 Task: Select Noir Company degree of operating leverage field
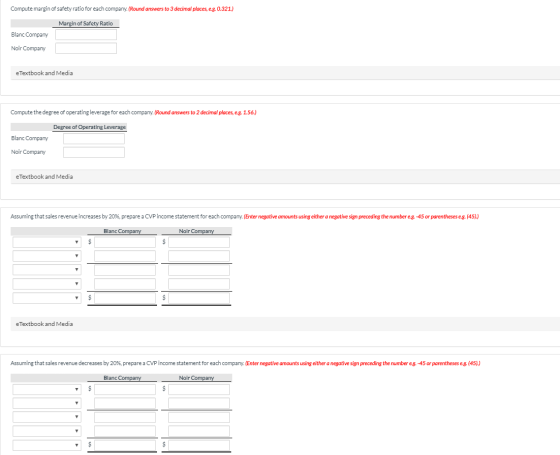[x=94, y=152]
